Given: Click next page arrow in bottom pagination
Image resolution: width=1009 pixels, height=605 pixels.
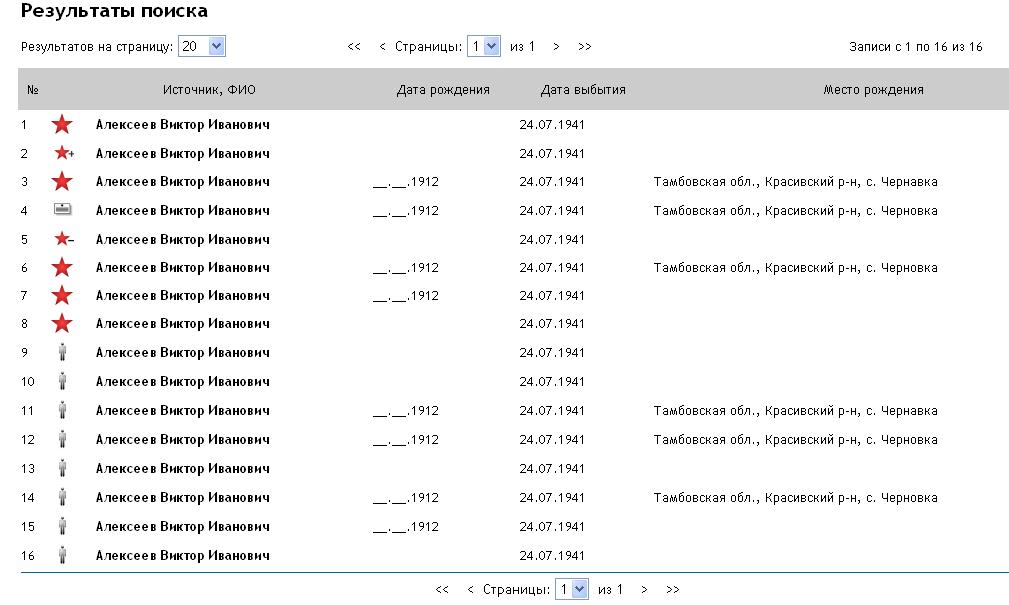Looking at the screenshot, I should point(645,590).
